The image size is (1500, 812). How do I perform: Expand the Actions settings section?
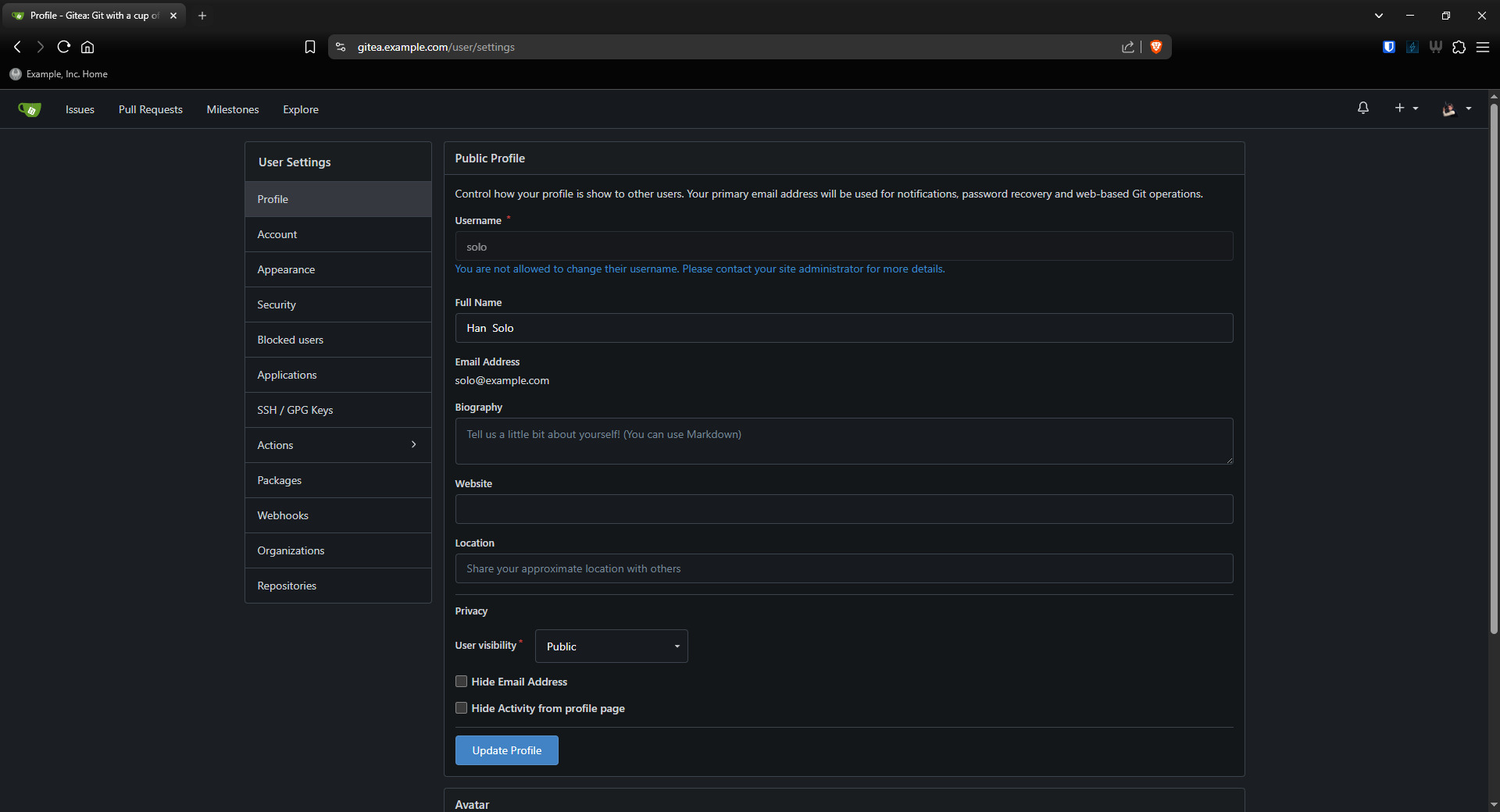[337, 445]
